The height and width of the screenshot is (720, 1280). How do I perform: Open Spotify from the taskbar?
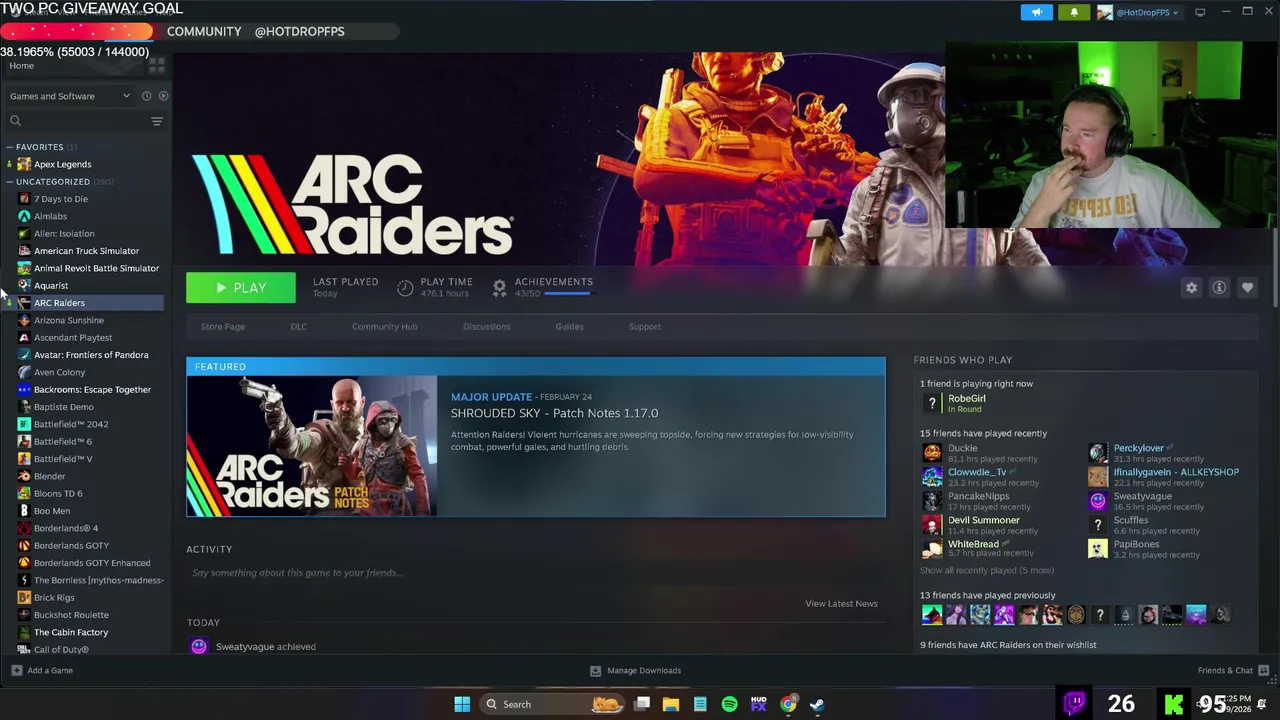[x=729, y=704]
